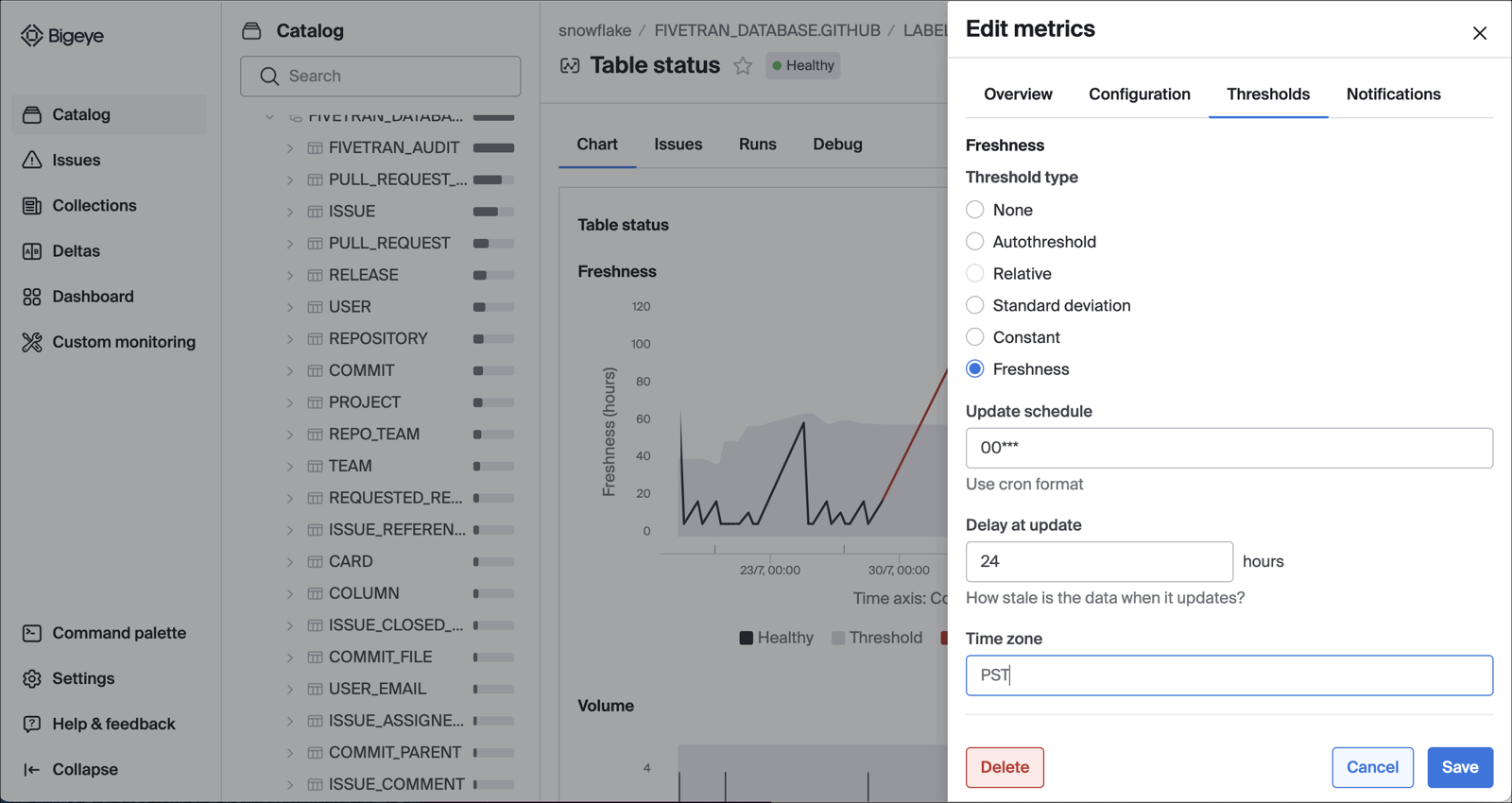This screenshot has height=803, width=1512.
Task: Click the Deltas sidebar icon
Action: [32, 251]
